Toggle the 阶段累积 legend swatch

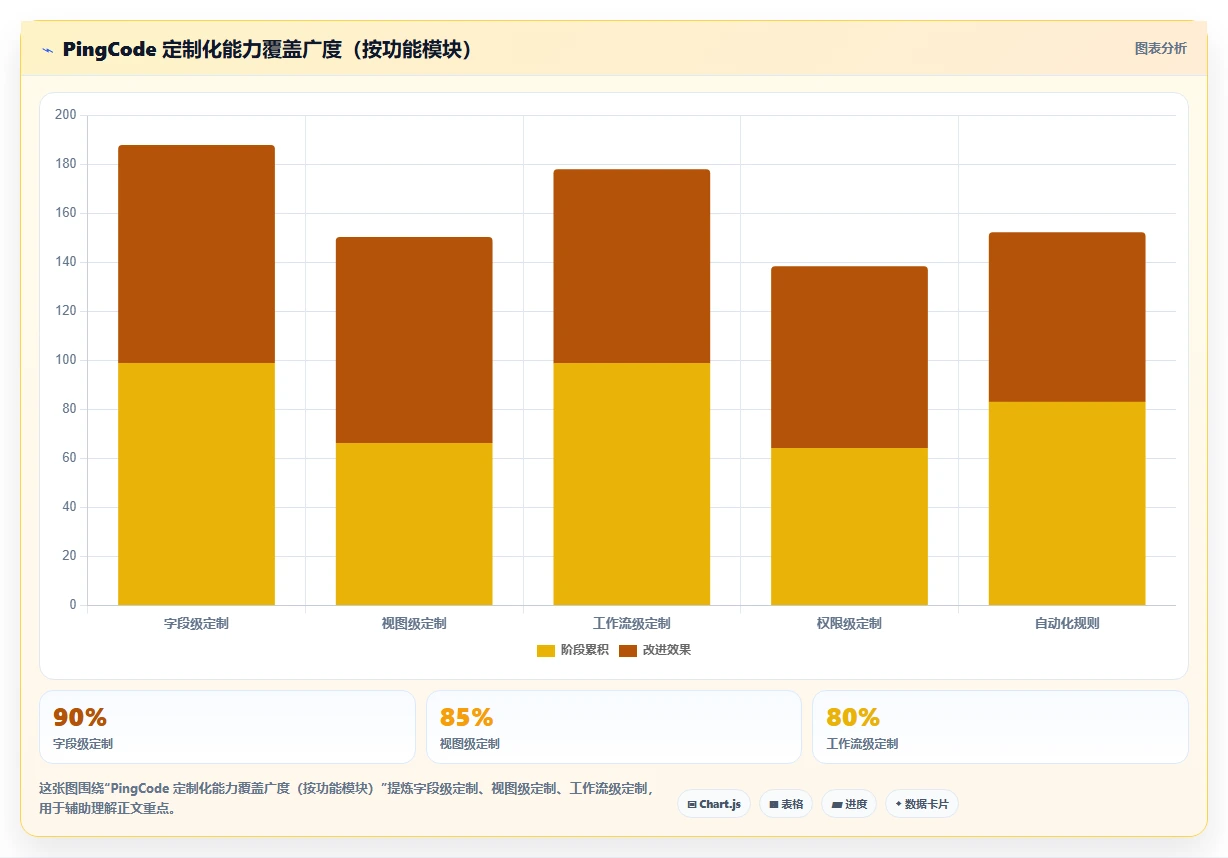pyautogui.click(x=546, y=651)
